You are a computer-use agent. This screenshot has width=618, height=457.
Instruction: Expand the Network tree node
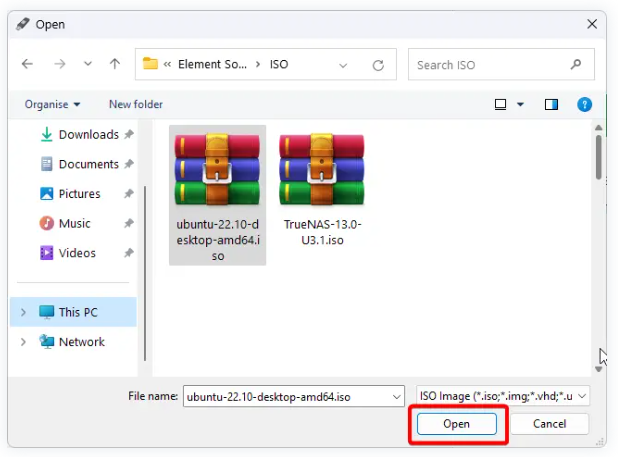pos(23,342)
